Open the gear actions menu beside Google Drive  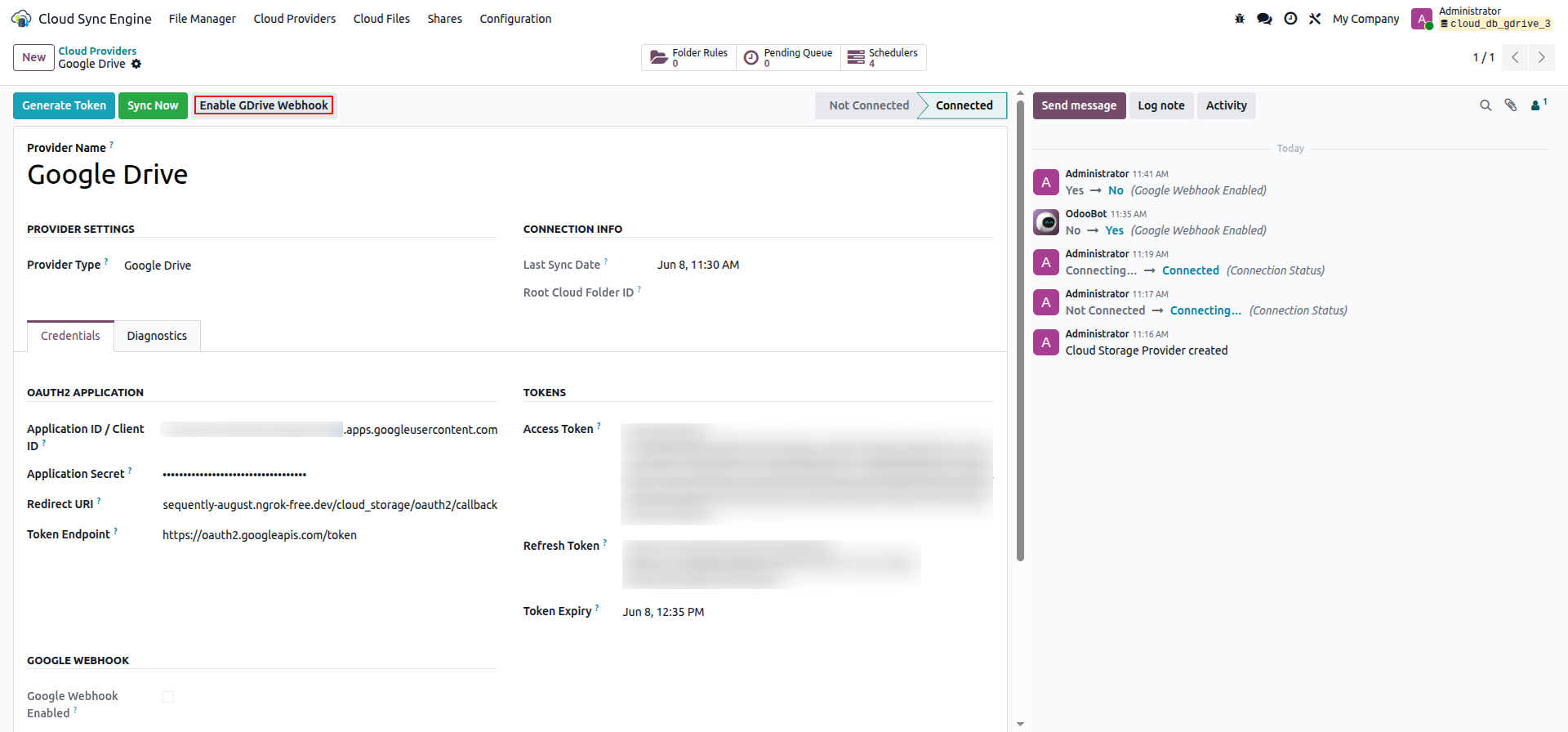pos(136,64)
